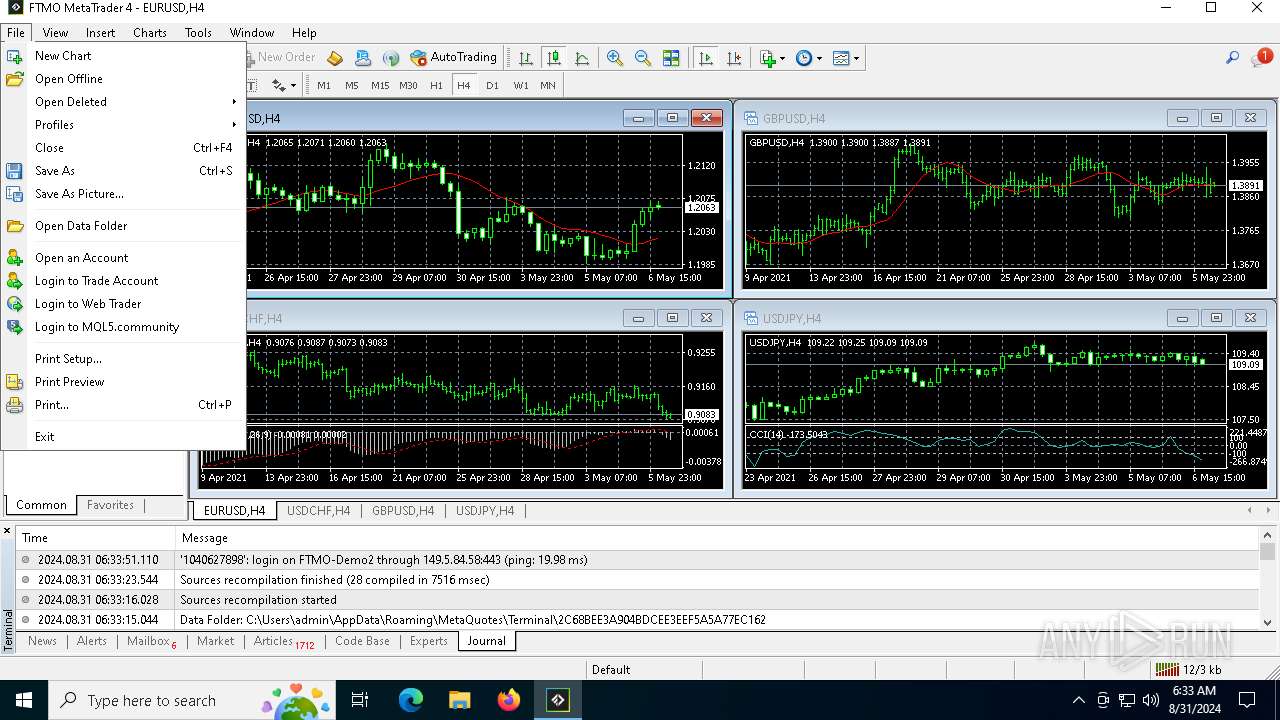This screenshot has width=1280, height=720.
Task: Switch to line chart type
Action: [x=582, y=58]
